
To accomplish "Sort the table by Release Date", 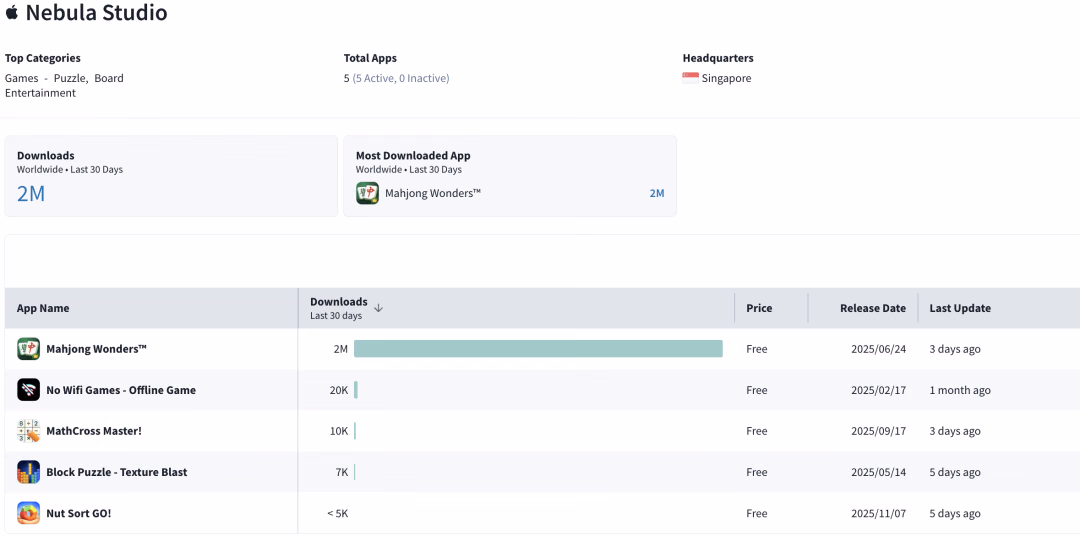I will [873, 308].
